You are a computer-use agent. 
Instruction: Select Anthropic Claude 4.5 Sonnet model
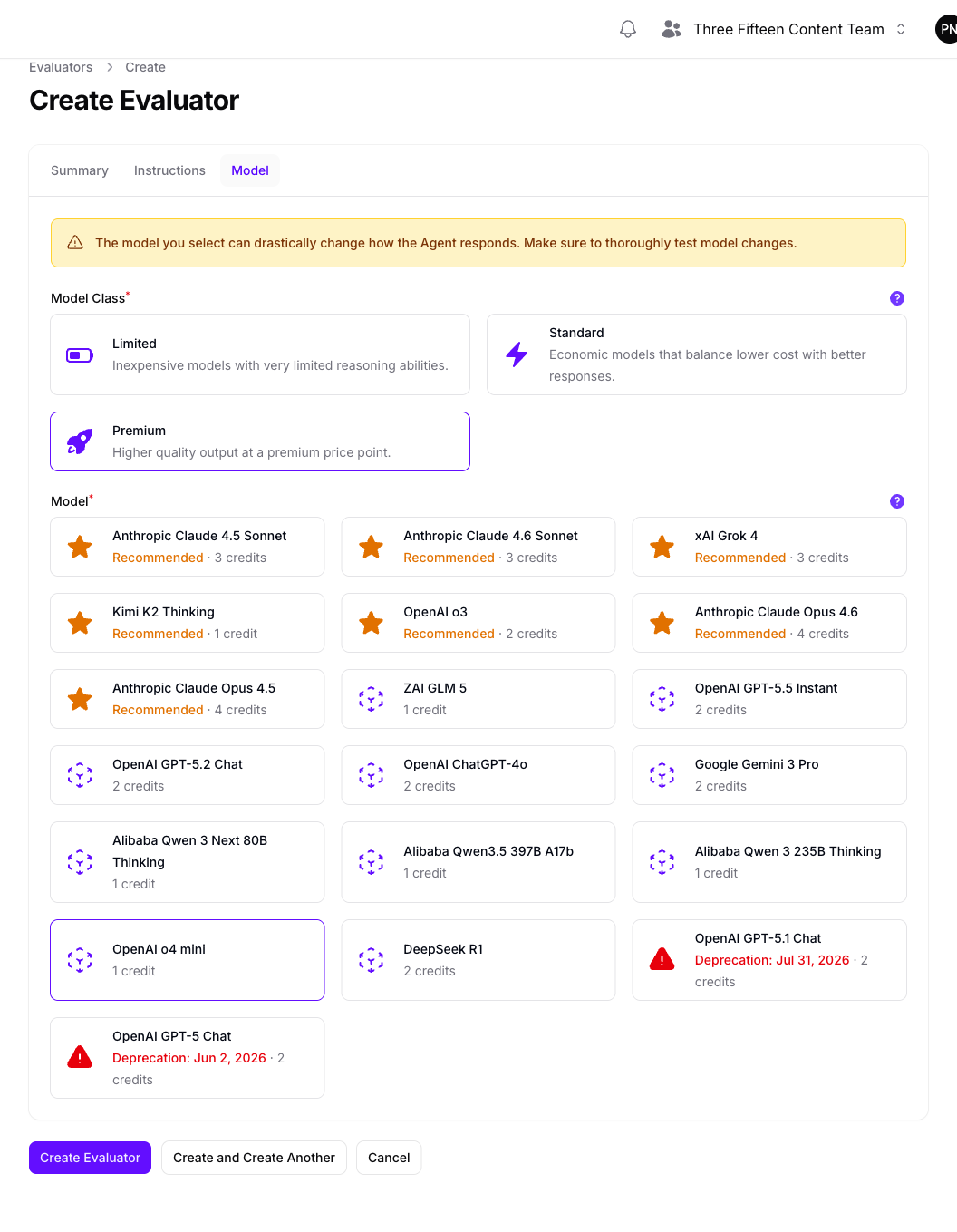(188, 547)
